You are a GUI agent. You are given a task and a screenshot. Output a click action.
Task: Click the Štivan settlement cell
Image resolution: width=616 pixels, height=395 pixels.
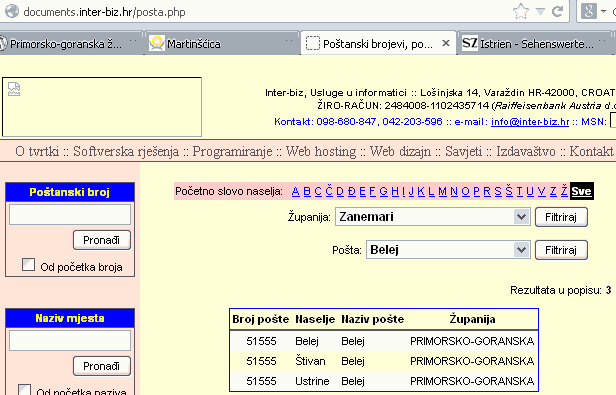point(310,361)
